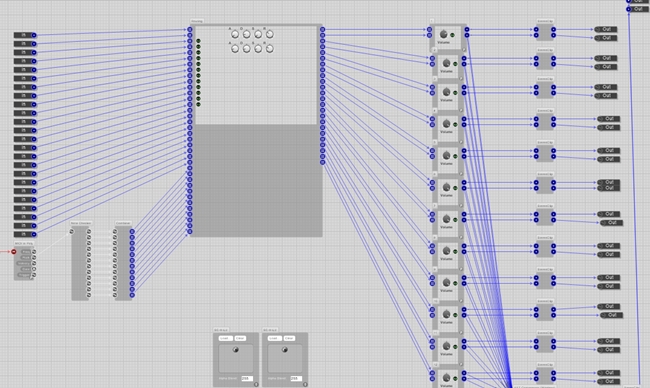
Task: Click Clear on the left XY pad panel
Action: (x=240, y=338)
